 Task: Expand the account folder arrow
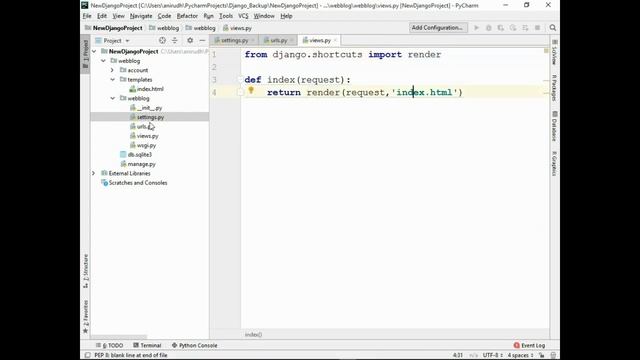(x=113, y=70)
